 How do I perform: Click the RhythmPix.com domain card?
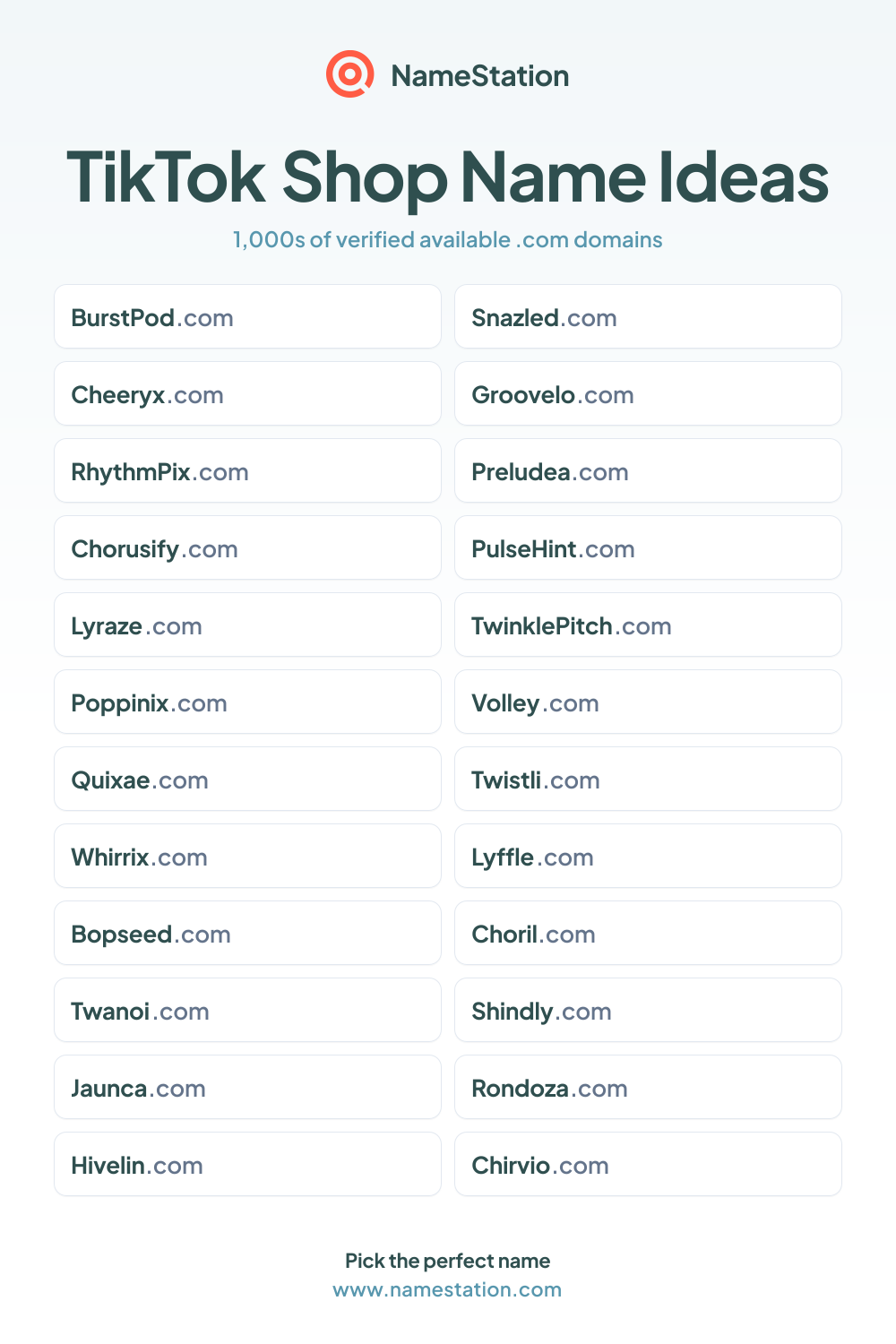(247, 470)
